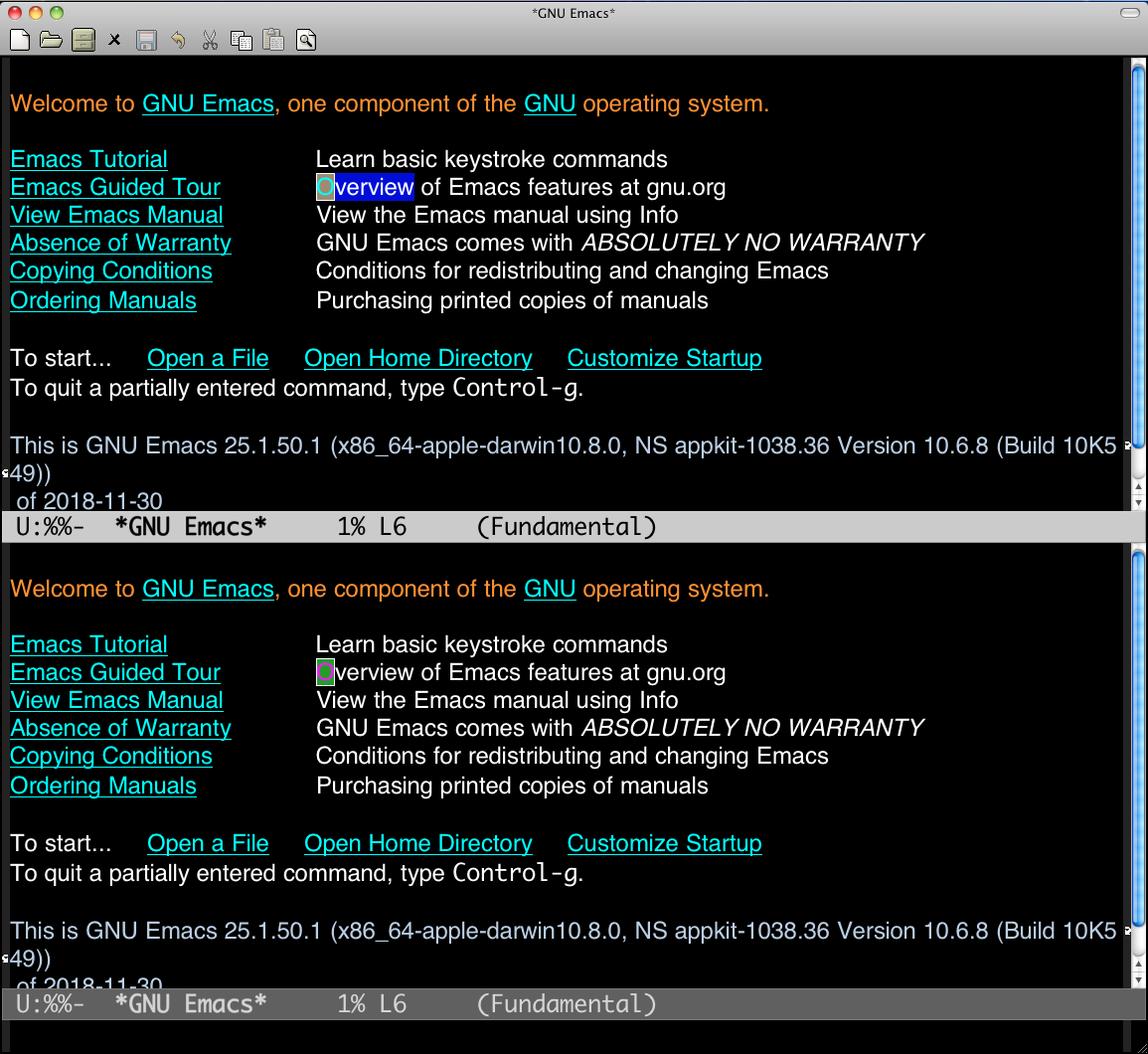Click 1% L6 position in upper mode line
Image resolution: width=1148 pixels, height=1054 pixels.
[371, 527]
